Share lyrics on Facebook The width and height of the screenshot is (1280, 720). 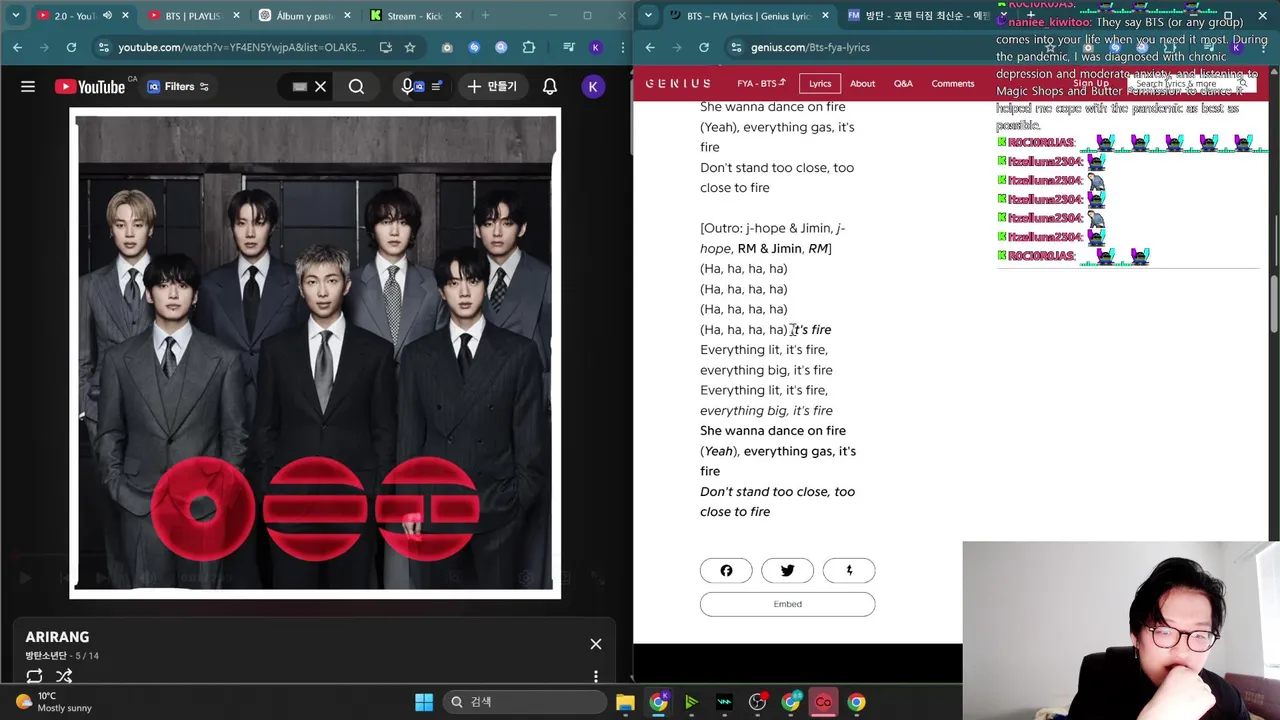726,570
